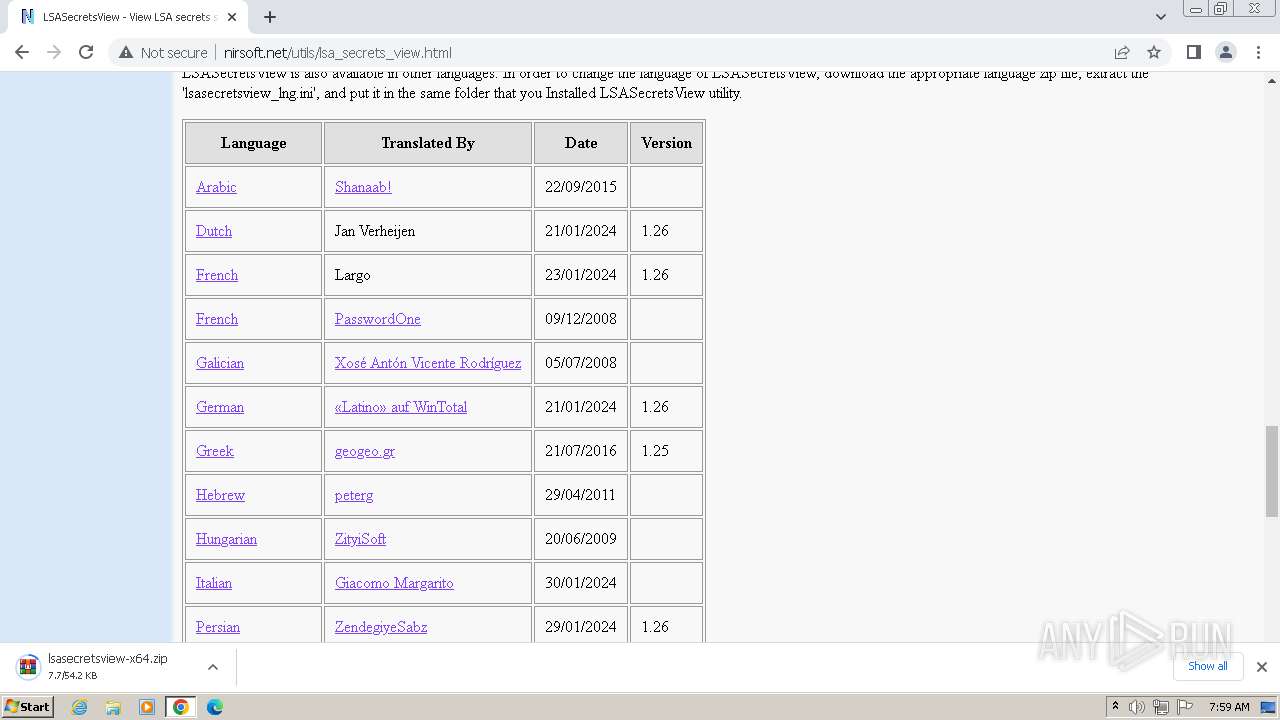The image size is (1280, 720).
Task: Open the volume control tray icon
Action: click(x=1137, y=707)
